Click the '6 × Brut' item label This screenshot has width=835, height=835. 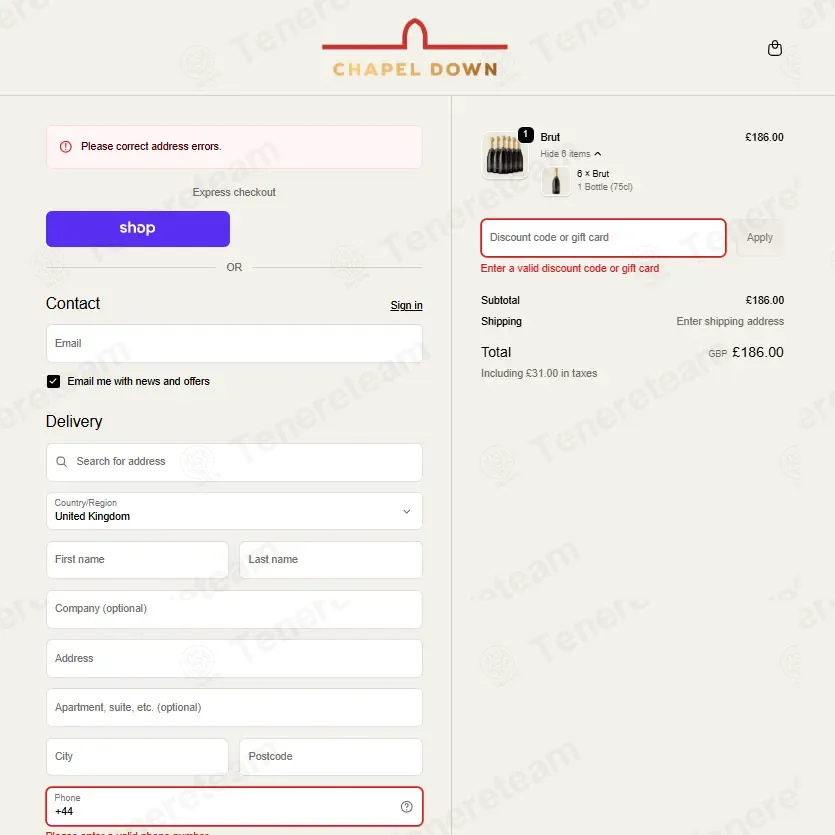[x=593, y=174]
